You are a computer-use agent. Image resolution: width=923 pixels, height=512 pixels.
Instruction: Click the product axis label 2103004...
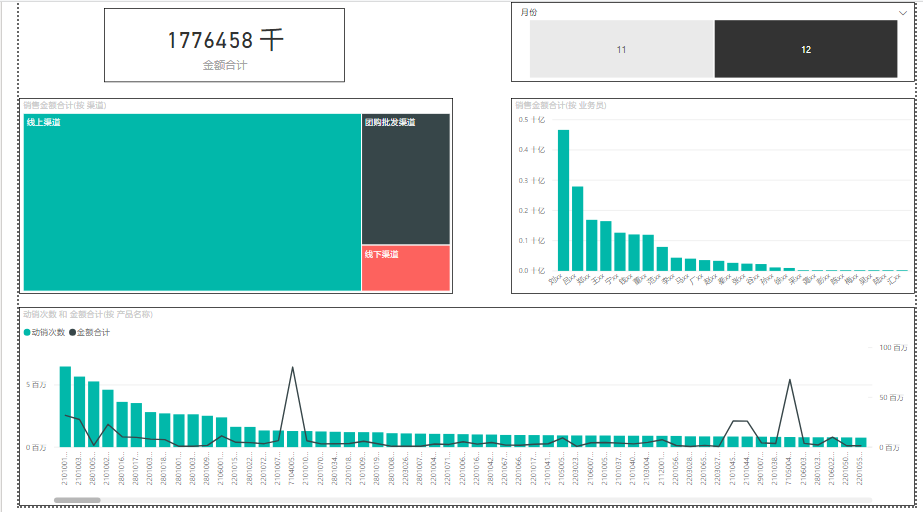pos(646,468)
